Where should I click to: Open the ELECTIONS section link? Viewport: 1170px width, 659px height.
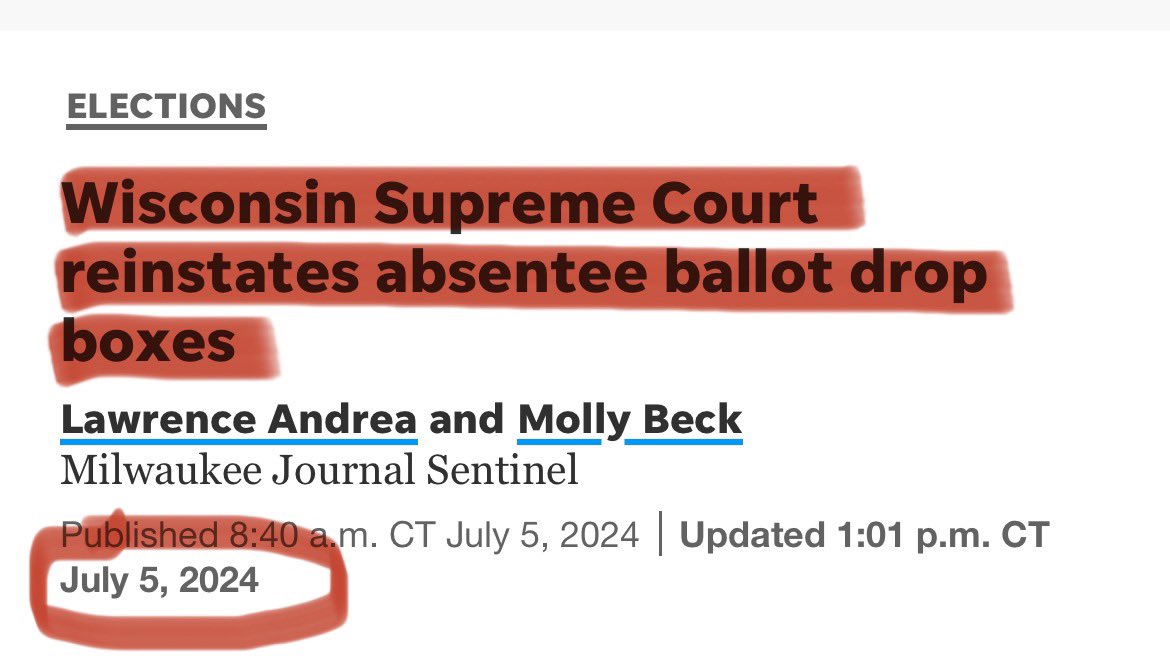[x=166, y=106]
